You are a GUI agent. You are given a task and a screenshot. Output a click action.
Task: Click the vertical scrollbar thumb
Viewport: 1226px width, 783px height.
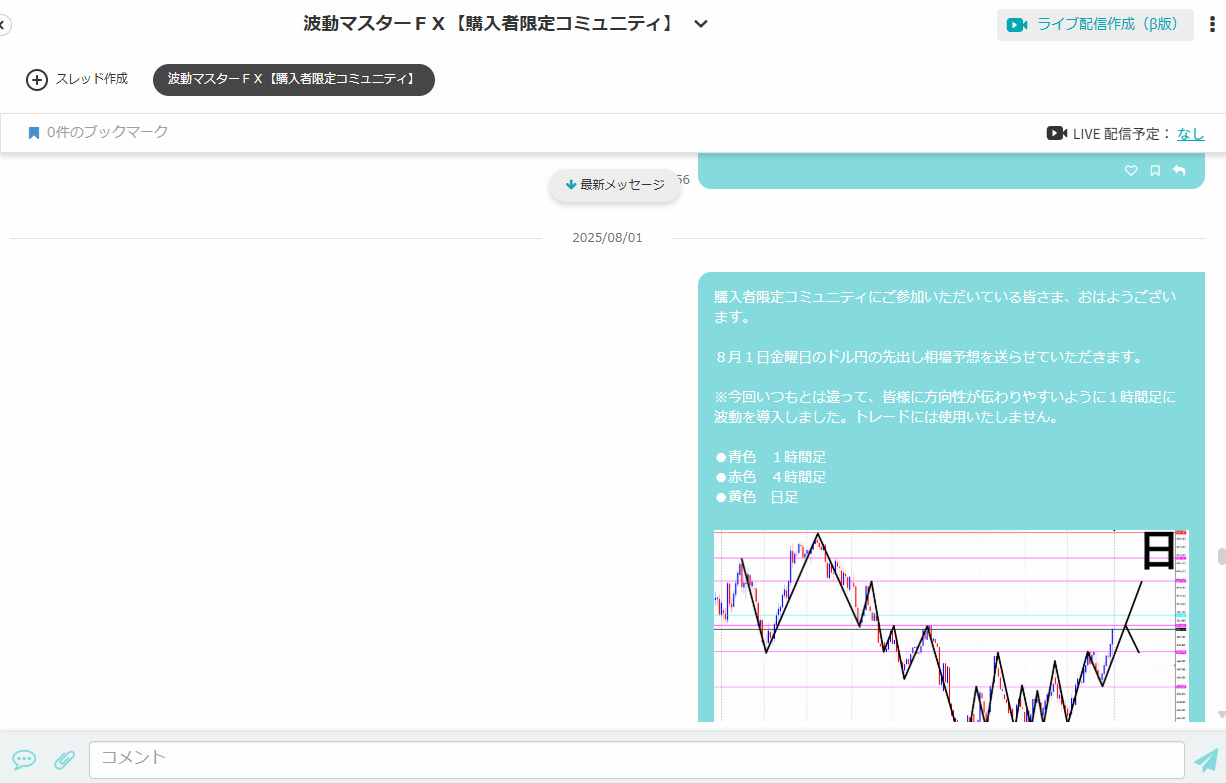[x=1221, y=556]
